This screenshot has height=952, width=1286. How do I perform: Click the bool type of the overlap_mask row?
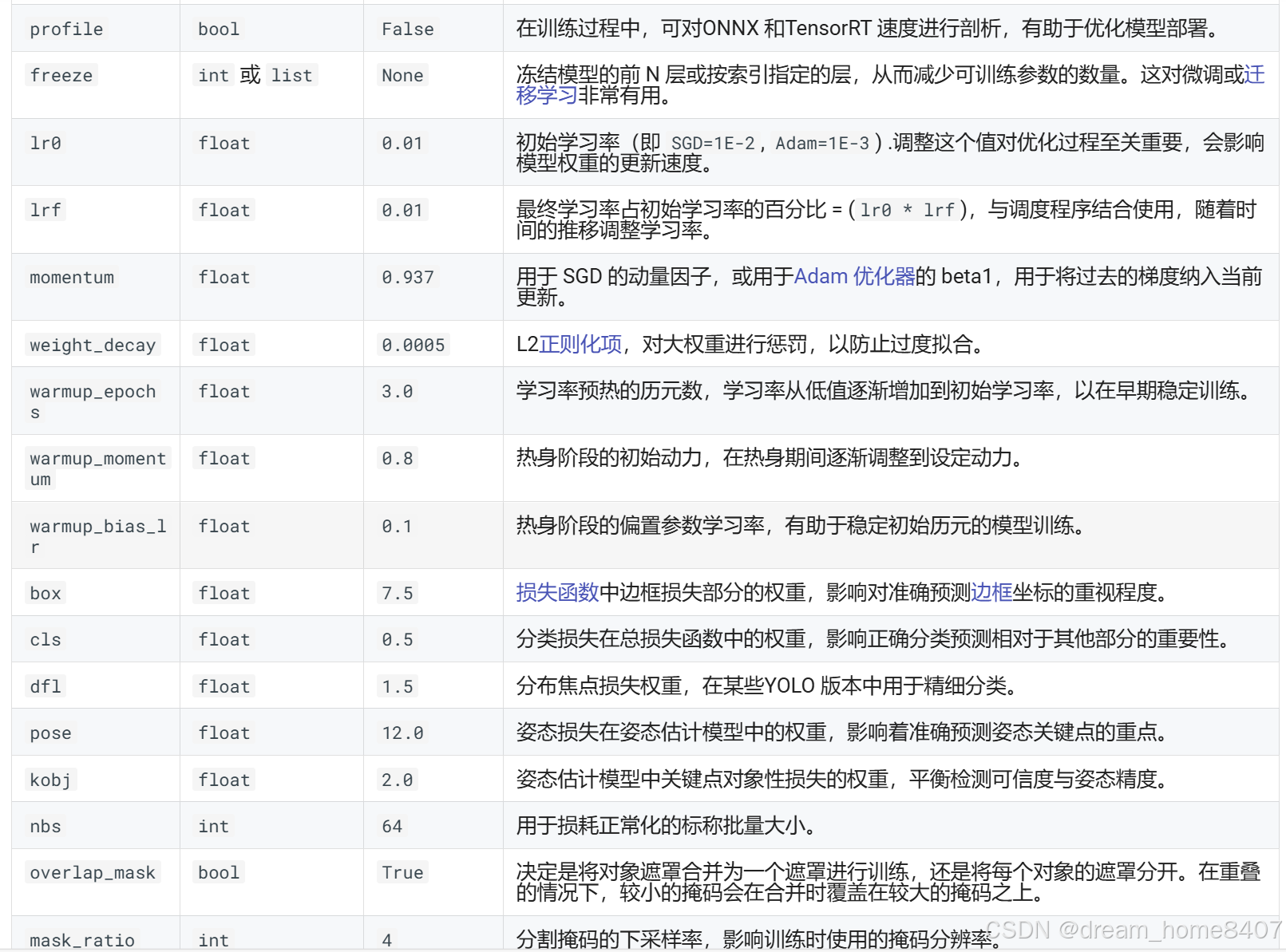point(219,873)
